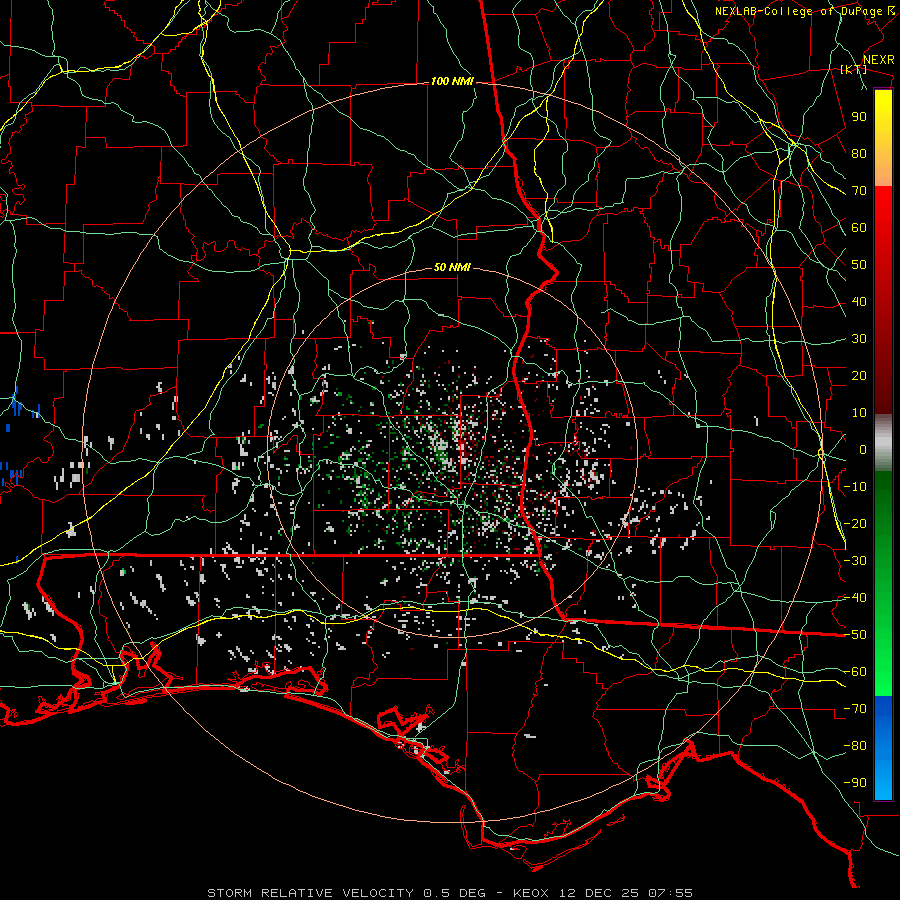Viewport: 900px width, 900px height.
Task: Click the 30 value on the velocity scale
Action: click(x=859, y=339)
